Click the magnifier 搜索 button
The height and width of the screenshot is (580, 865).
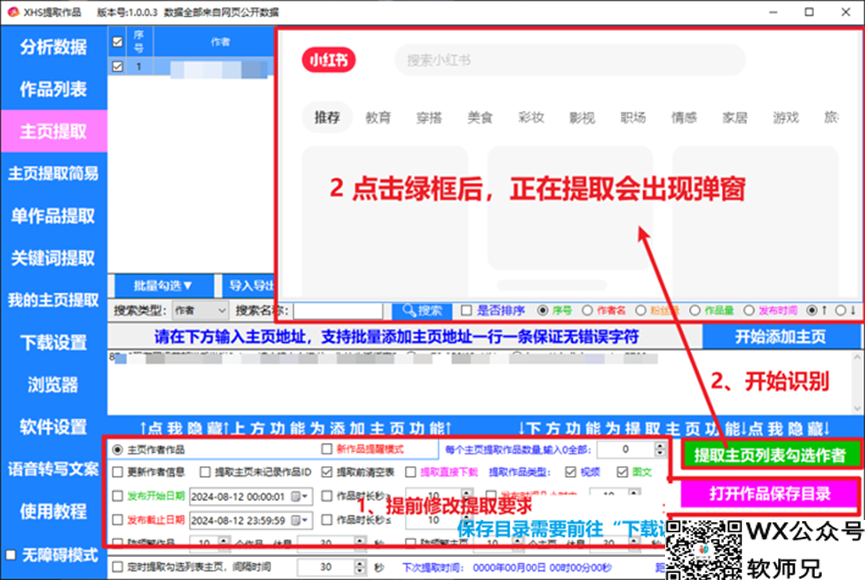pos(420,311)
